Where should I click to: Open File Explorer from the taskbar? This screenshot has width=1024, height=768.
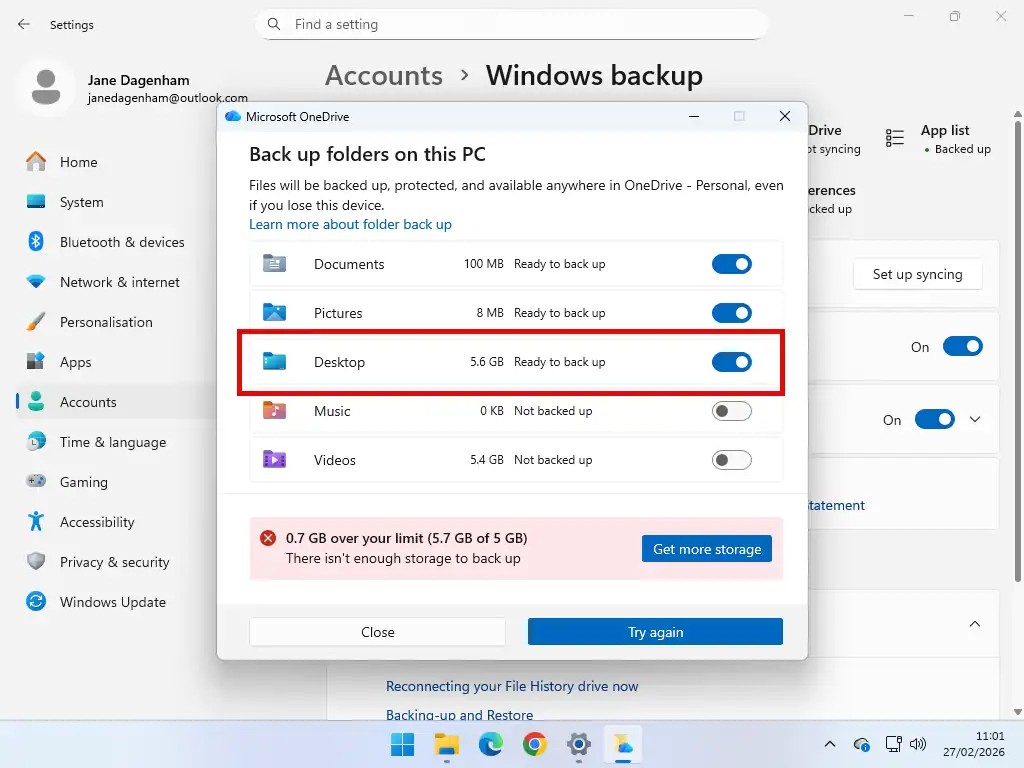tap(446, 744)
